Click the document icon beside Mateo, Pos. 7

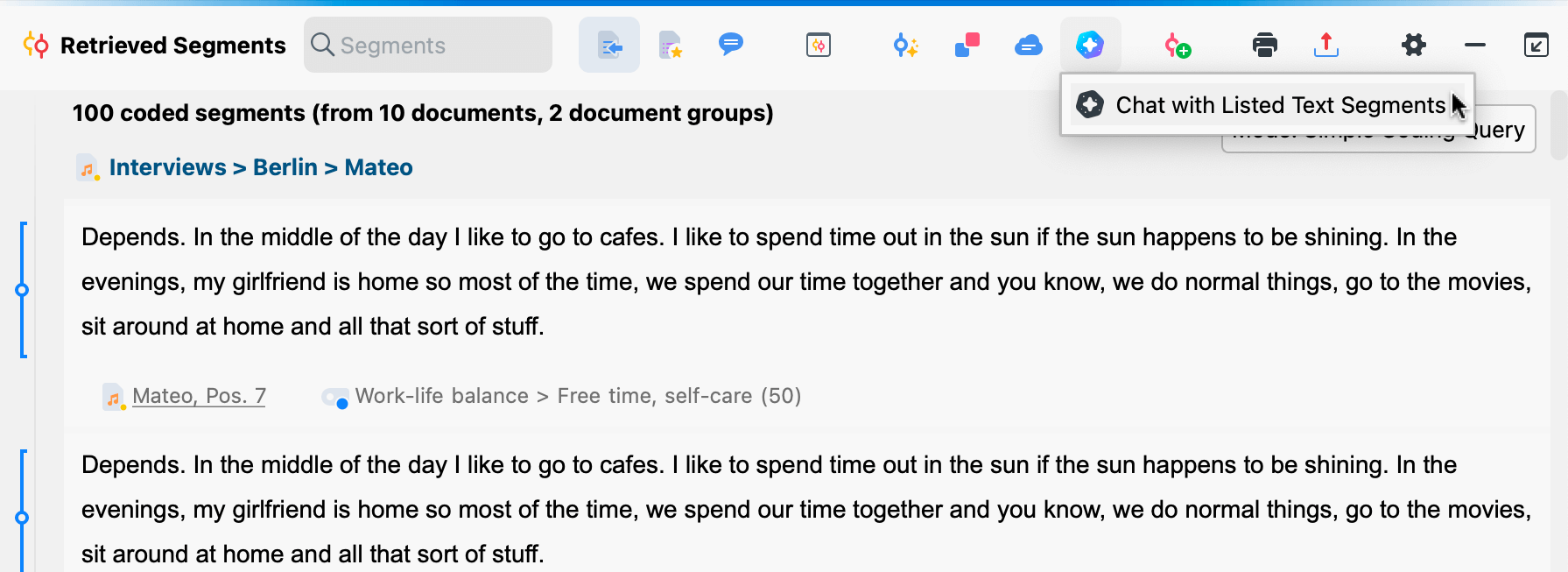(x=113, y=397)
